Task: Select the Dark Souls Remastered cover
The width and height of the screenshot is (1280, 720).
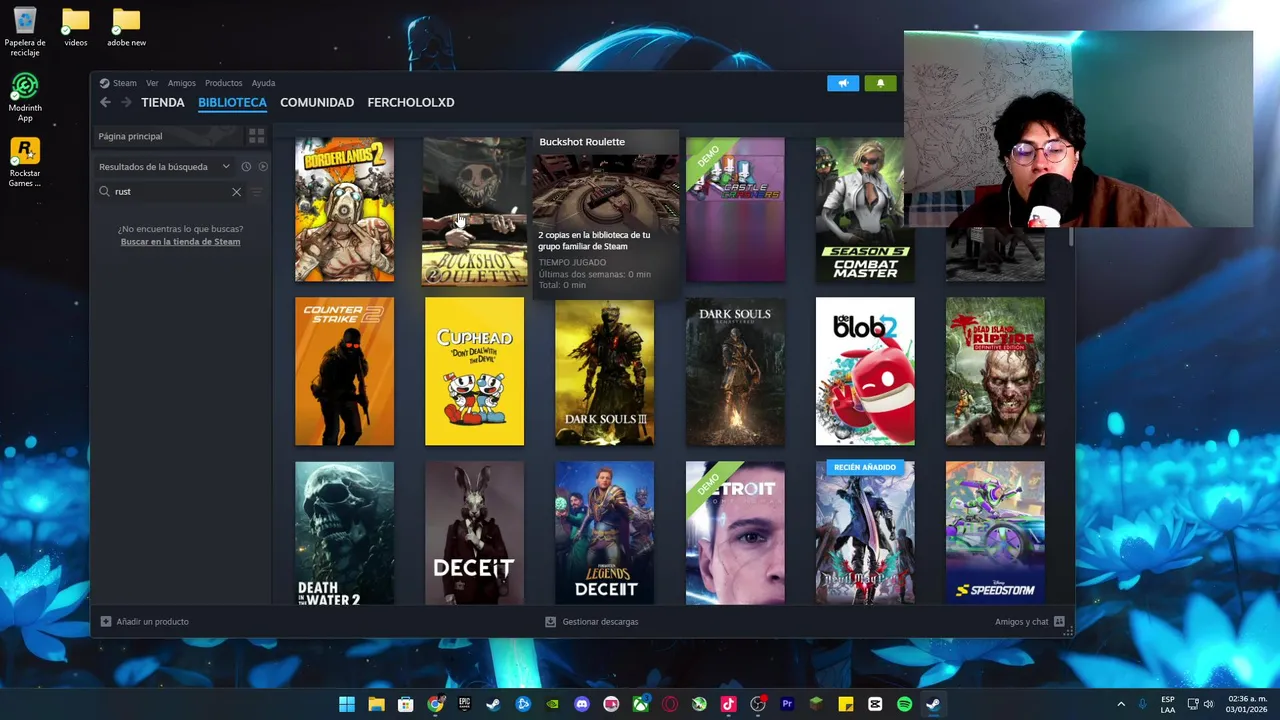Action: pos(735,371)
